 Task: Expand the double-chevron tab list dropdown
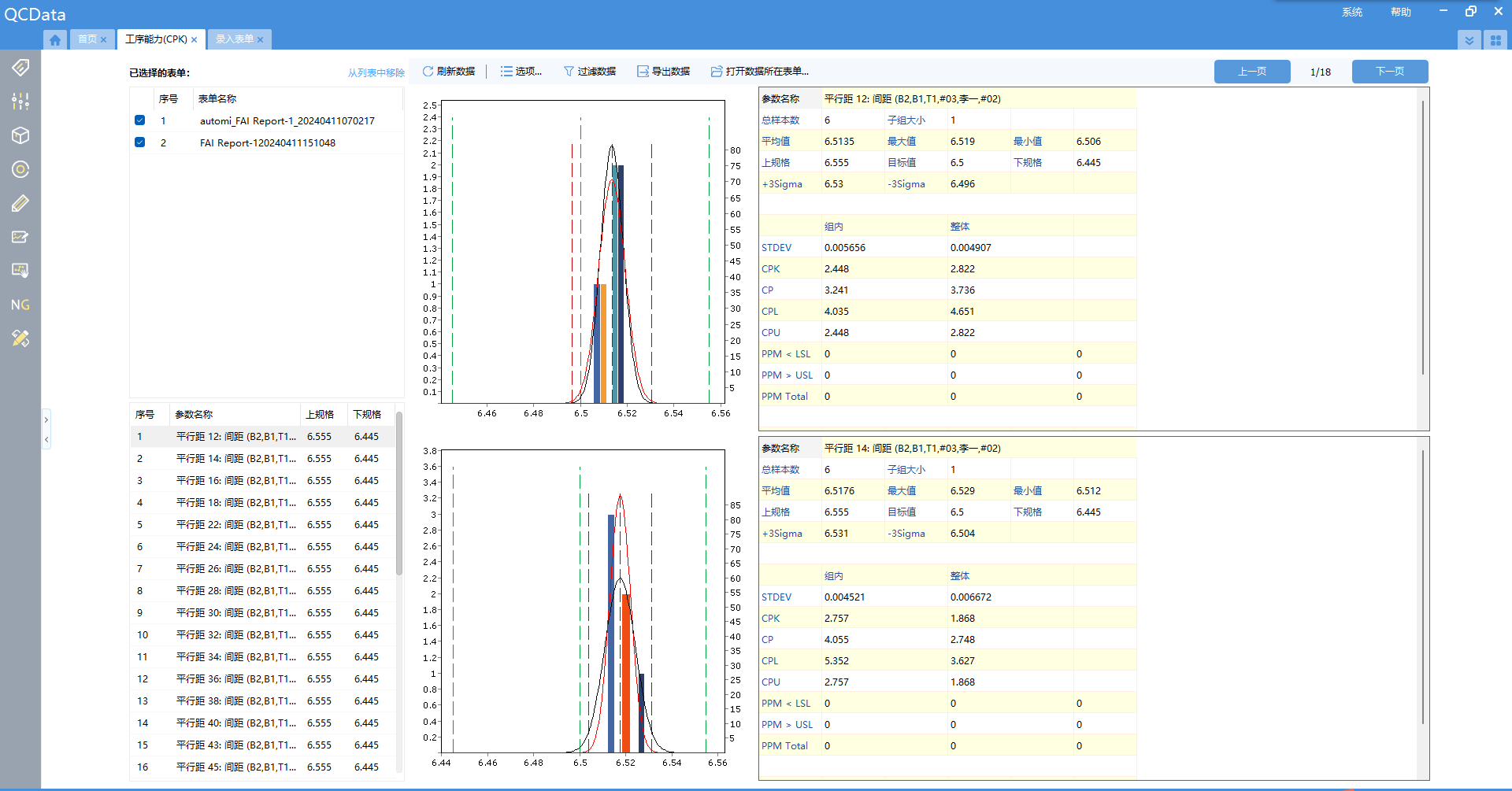(1469, 40)
